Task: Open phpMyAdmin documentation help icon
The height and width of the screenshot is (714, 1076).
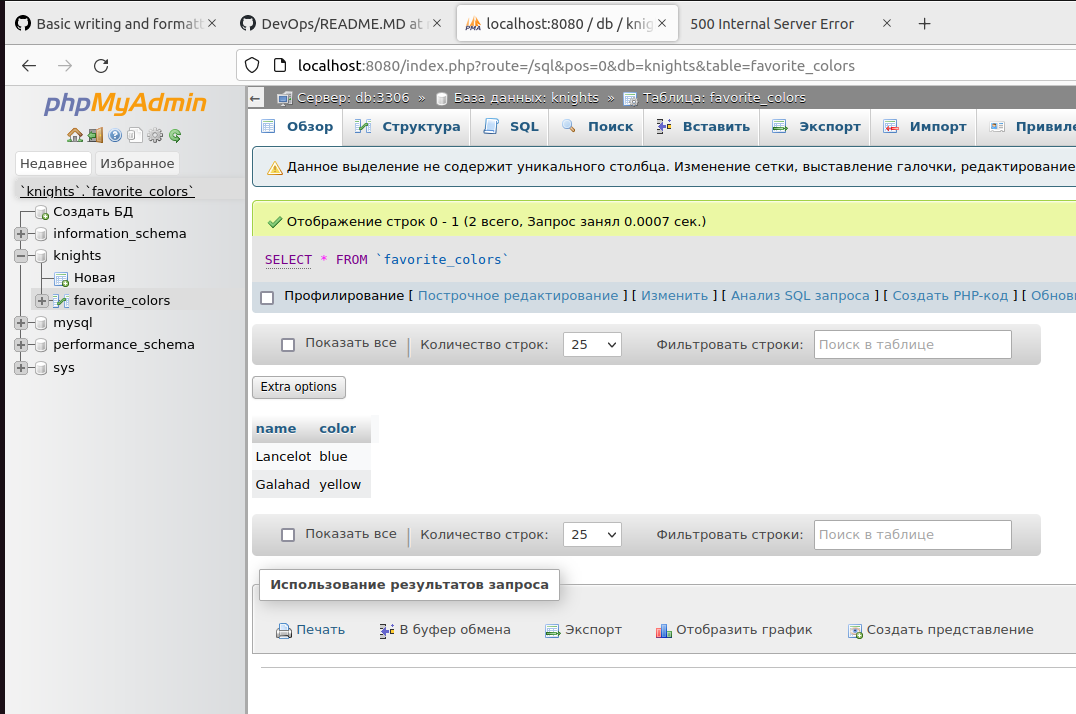Action: pyautogui.click(x=115, y=135)
